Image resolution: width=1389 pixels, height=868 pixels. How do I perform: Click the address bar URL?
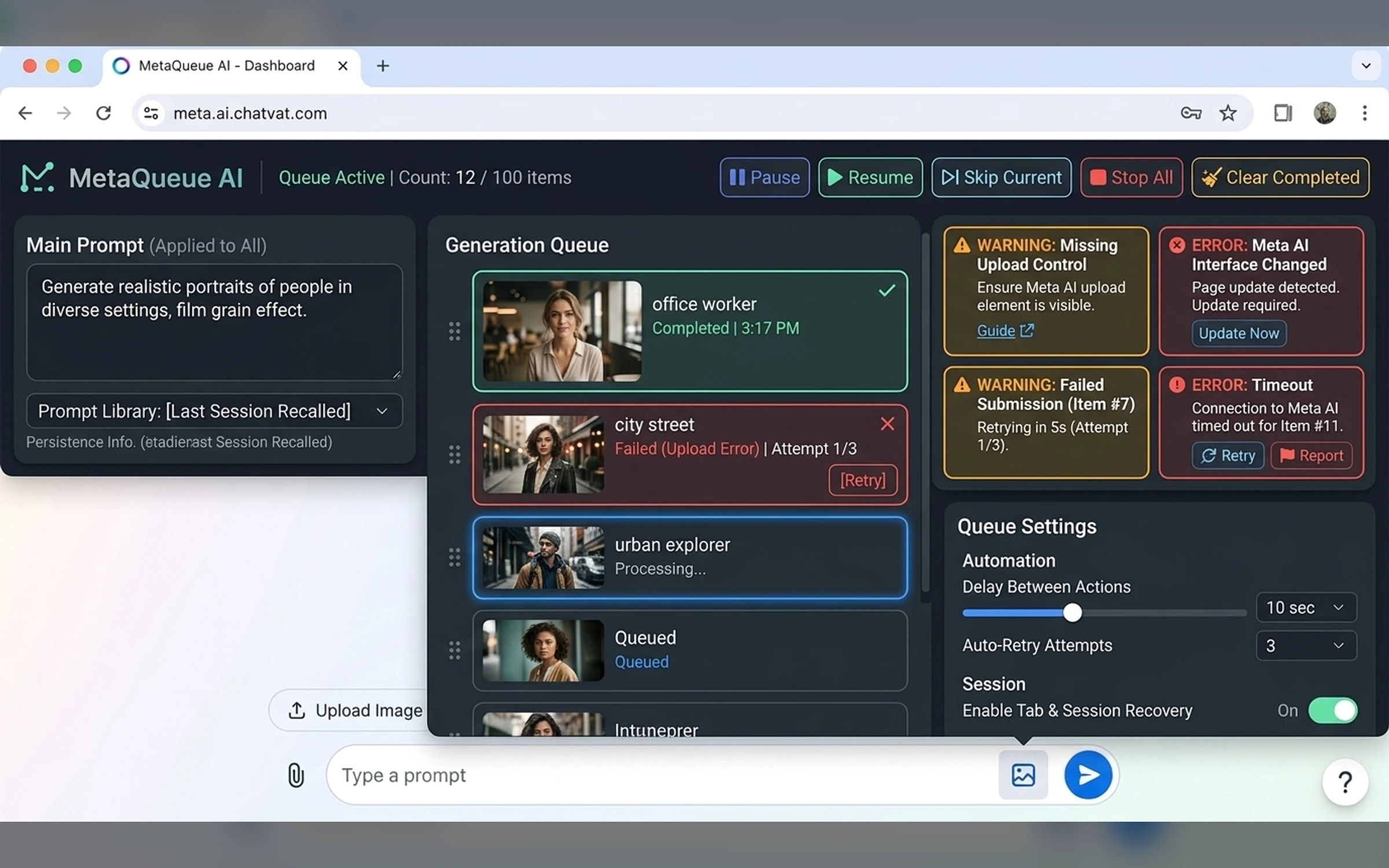250,113
